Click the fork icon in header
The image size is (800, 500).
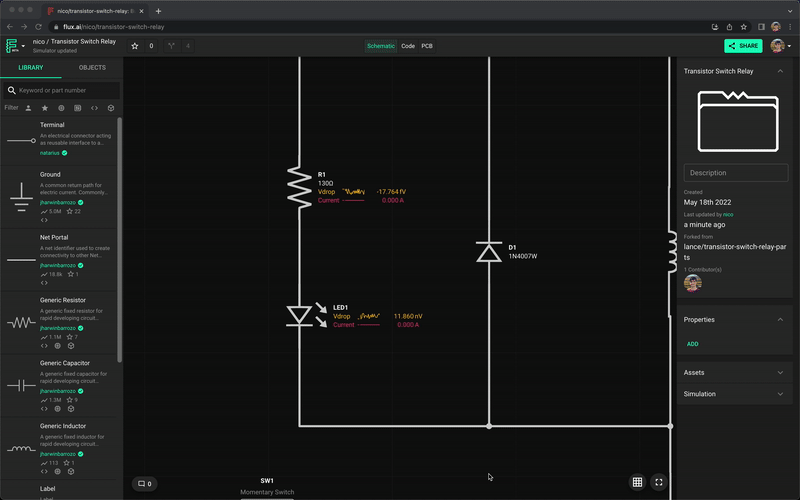pos(171,46)
